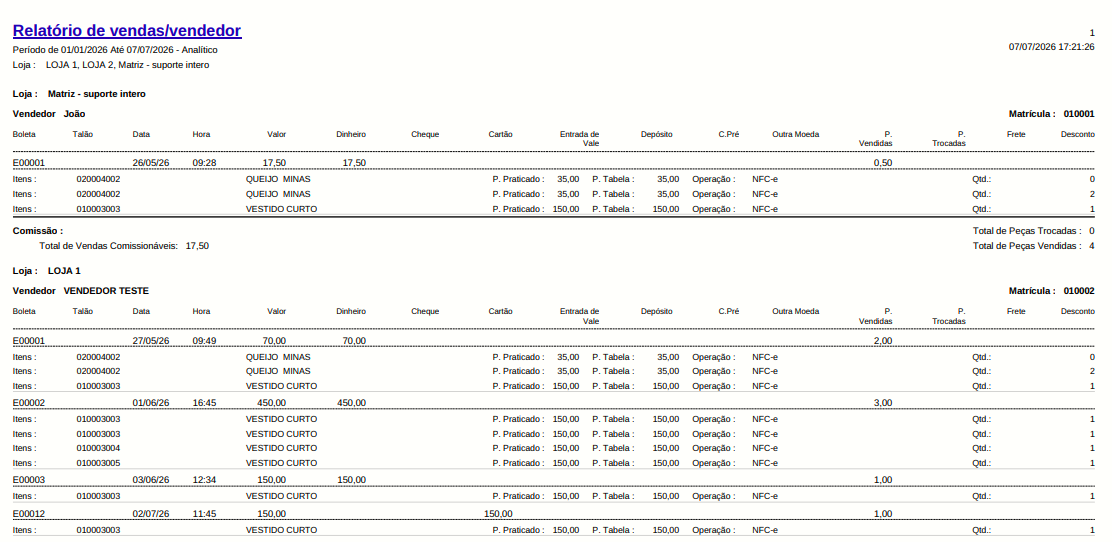The height and width of the screenshot is (542, 1112).
Task: Click the Matrícula 010002 label
Action: [x=1052, y=291]
